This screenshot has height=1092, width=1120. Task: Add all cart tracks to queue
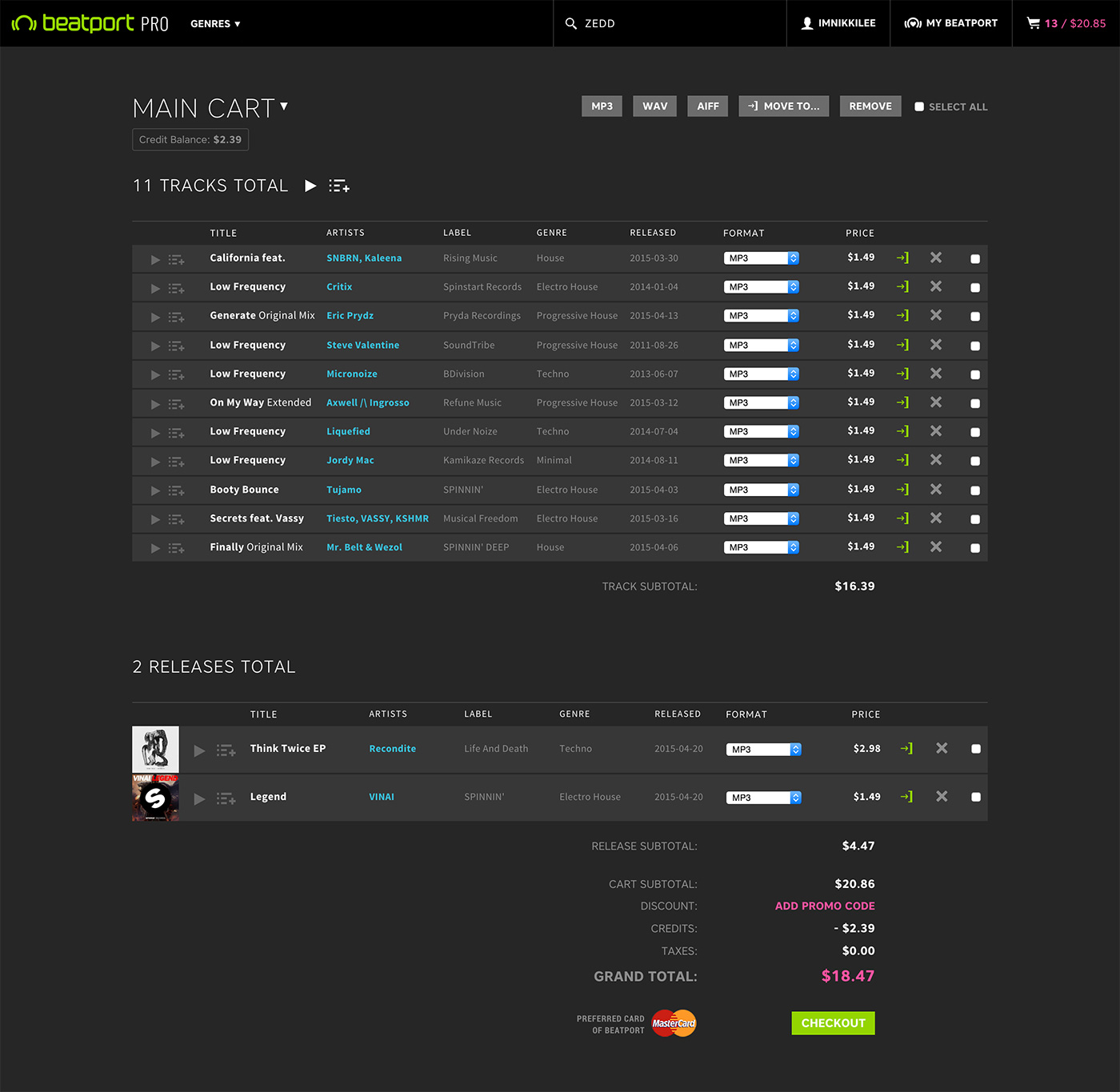[x=339, y=186]
